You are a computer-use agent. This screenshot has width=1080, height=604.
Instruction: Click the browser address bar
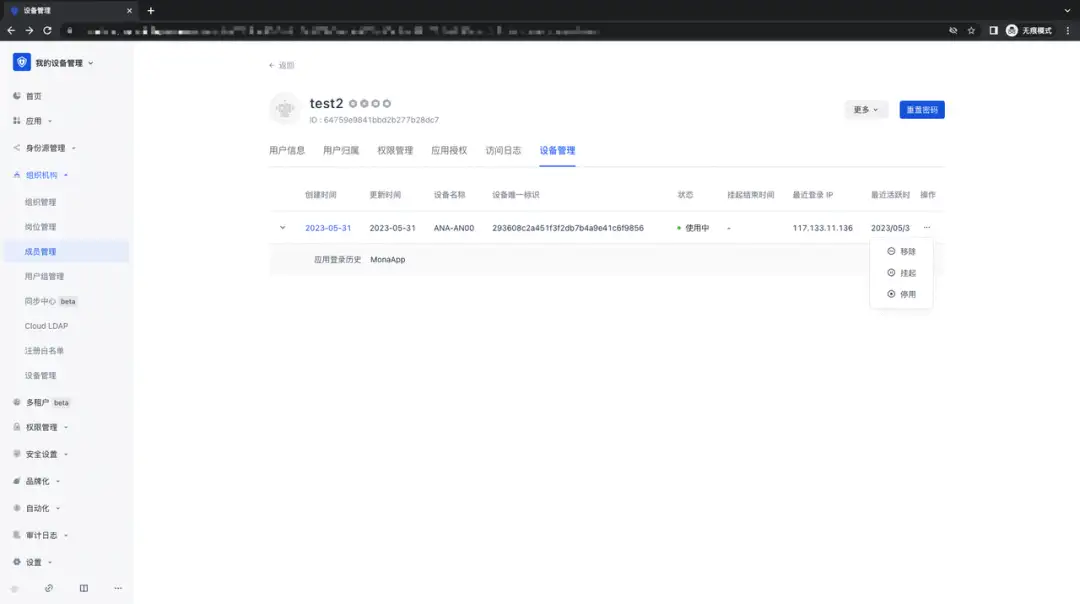pyautogui.click(x=503, y=30)
